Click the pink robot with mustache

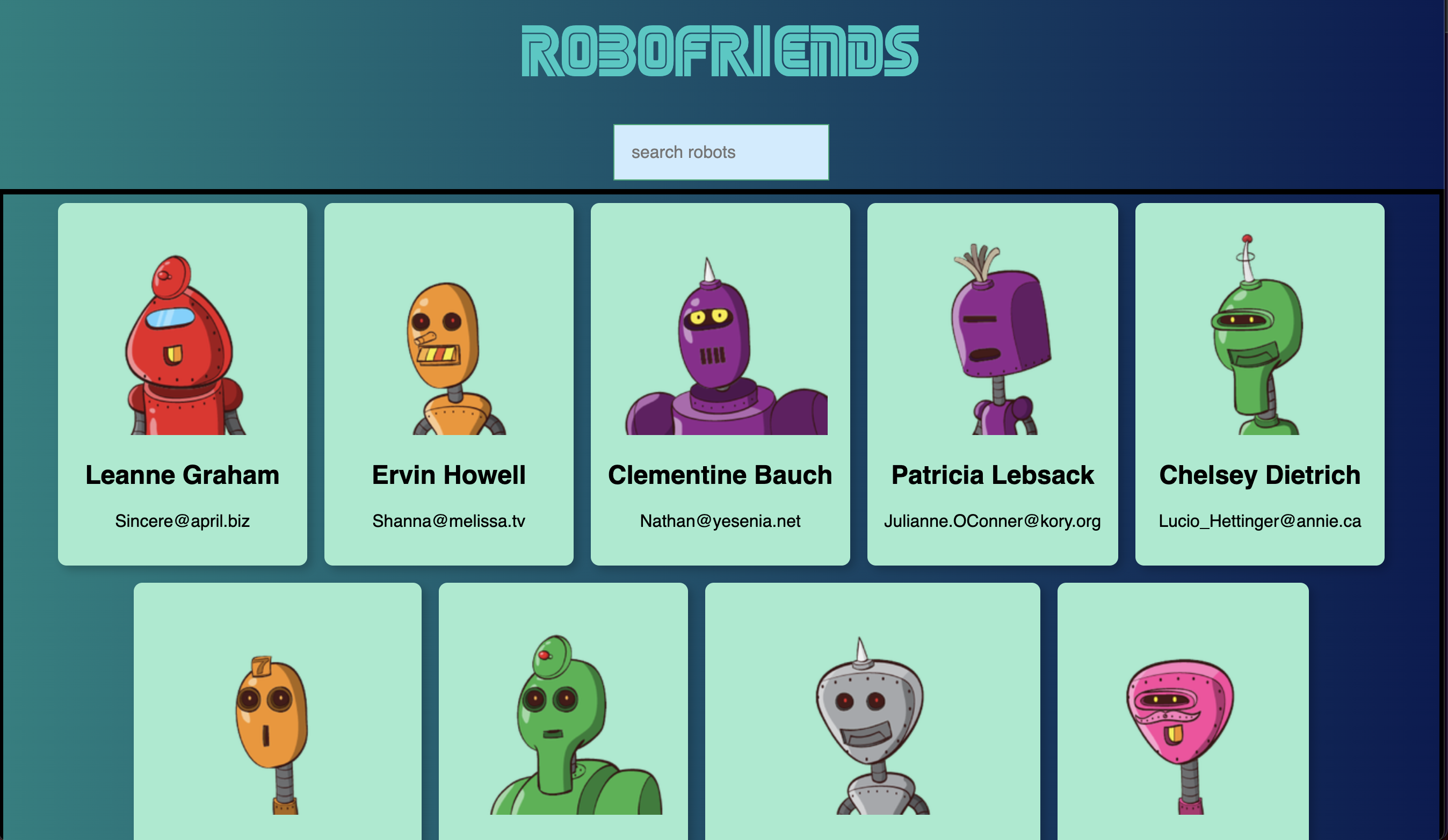1181,735
